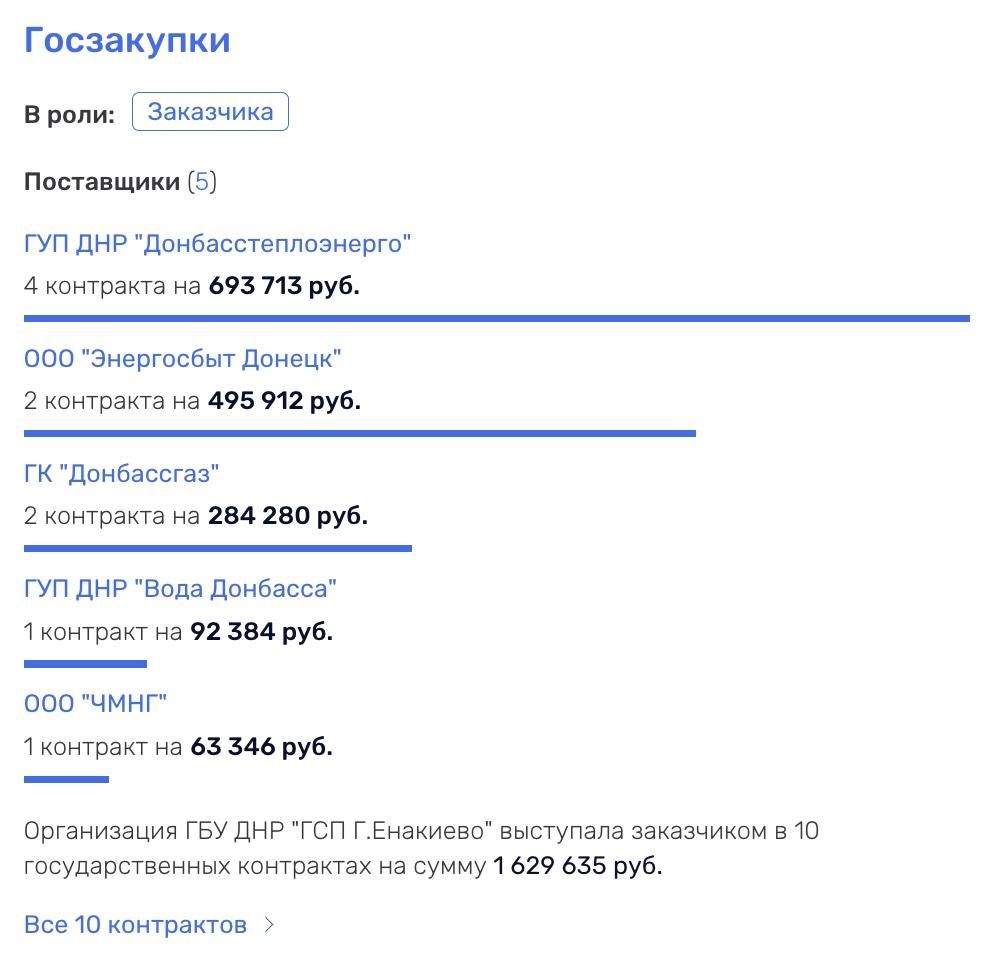Click the Энергосбыт Донецк amount bar
The width and height of the screenshot is (992, 966).
(x=359, y=433)
